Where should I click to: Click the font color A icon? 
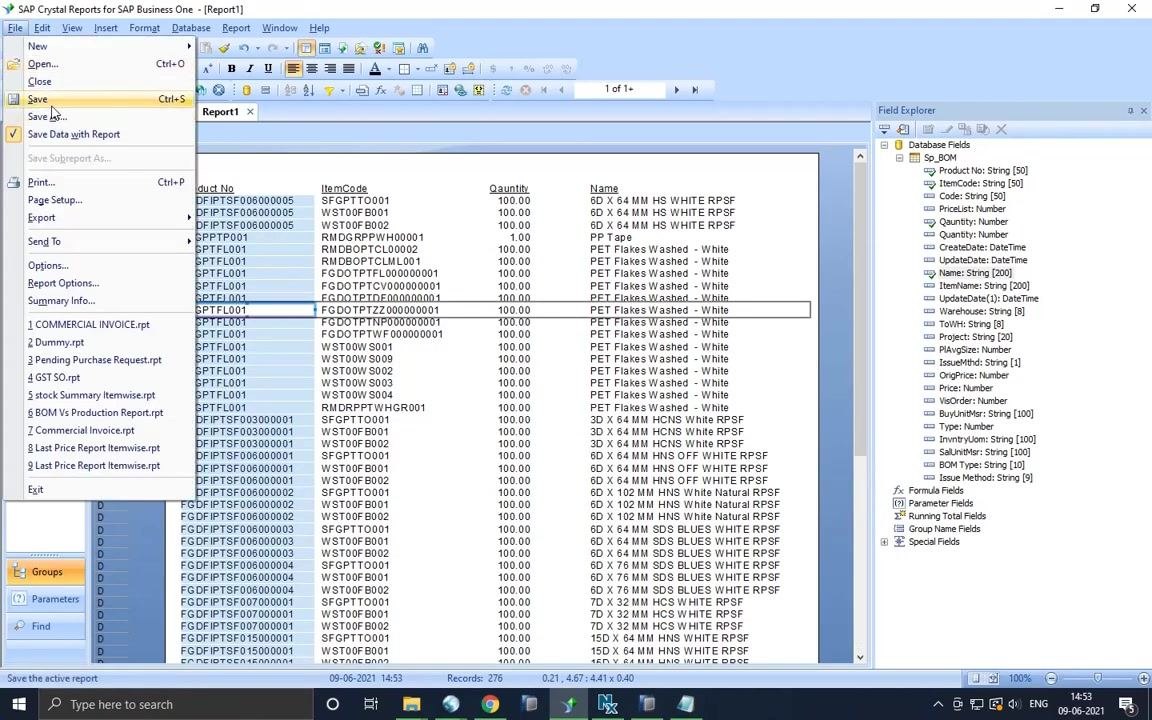[x=375, y=68]
